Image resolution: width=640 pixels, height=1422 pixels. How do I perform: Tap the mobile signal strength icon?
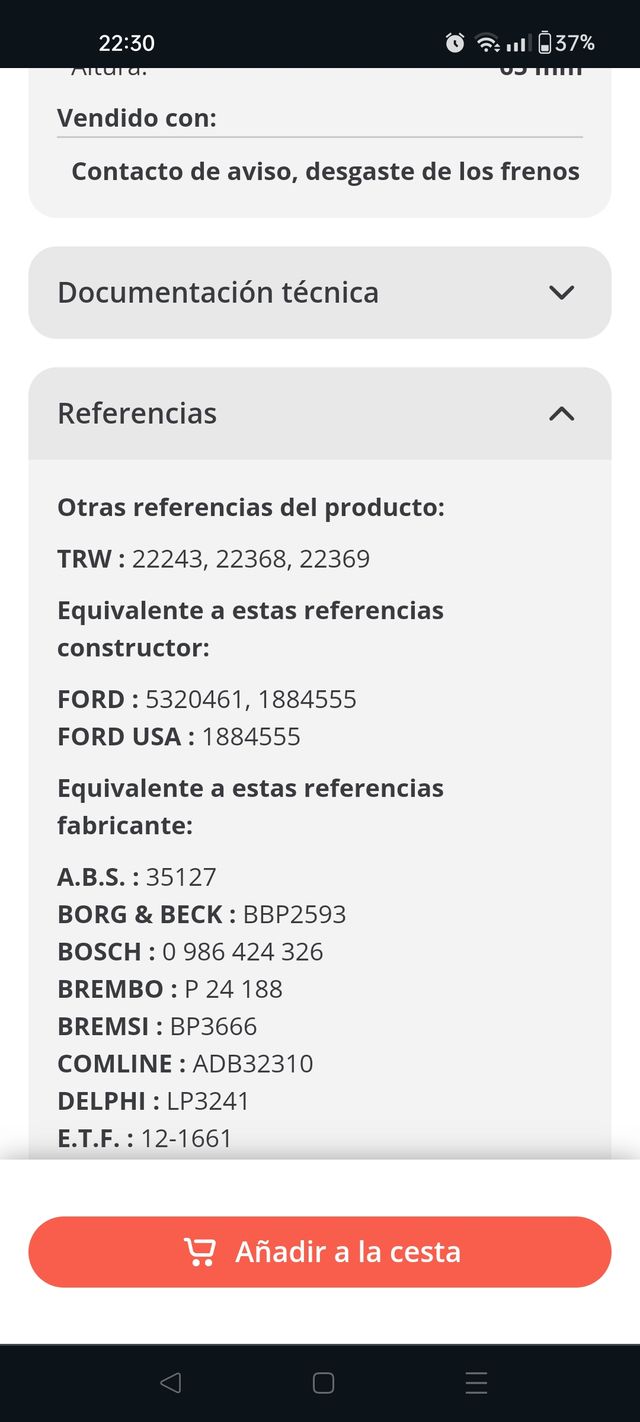point(516,43)
